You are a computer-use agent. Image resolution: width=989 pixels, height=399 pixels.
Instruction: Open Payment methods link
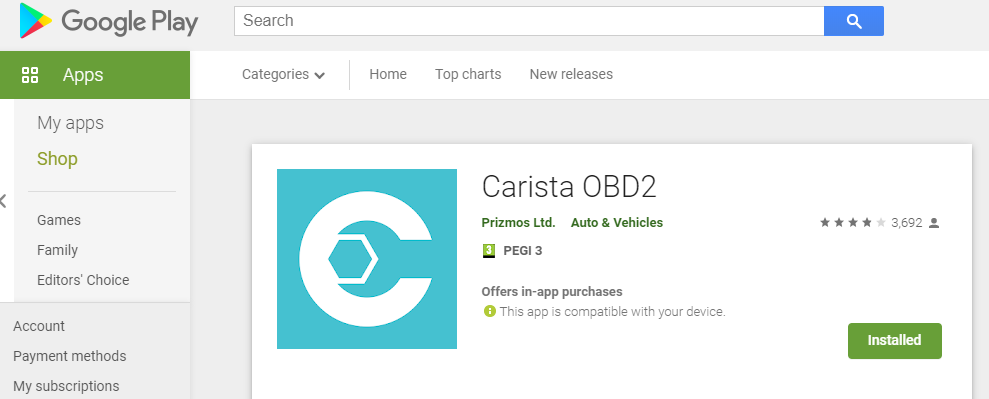point(69,356)
